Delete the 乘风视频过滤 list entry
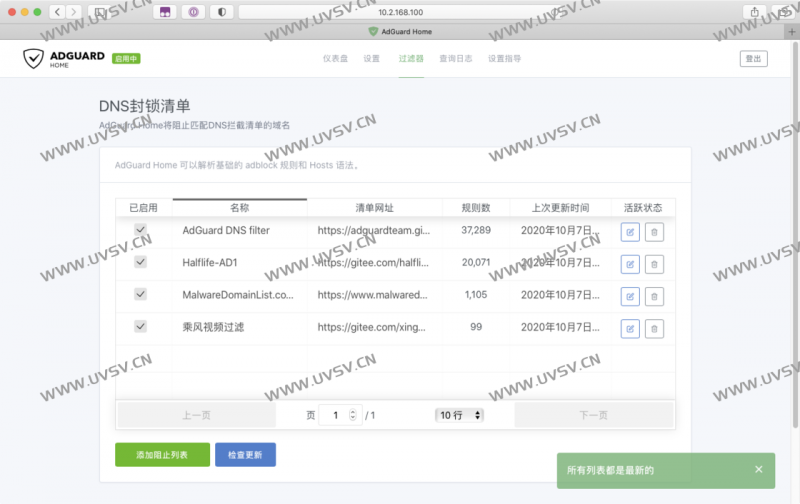 [x=654, y=329]
